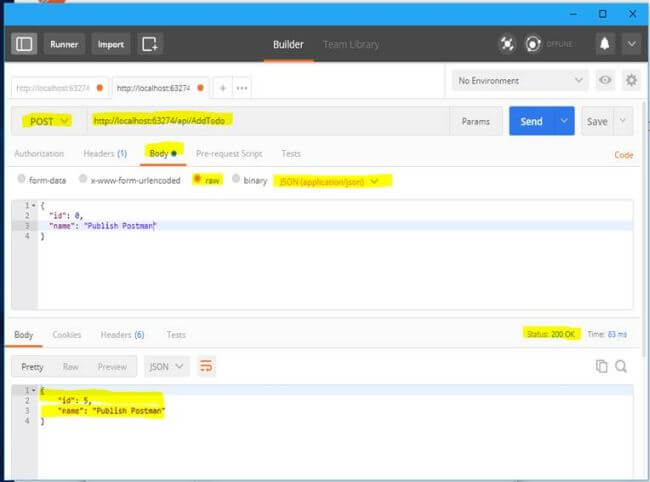Add a new request tab
This screenshot has height=482, width=650.
click(223, 88)
